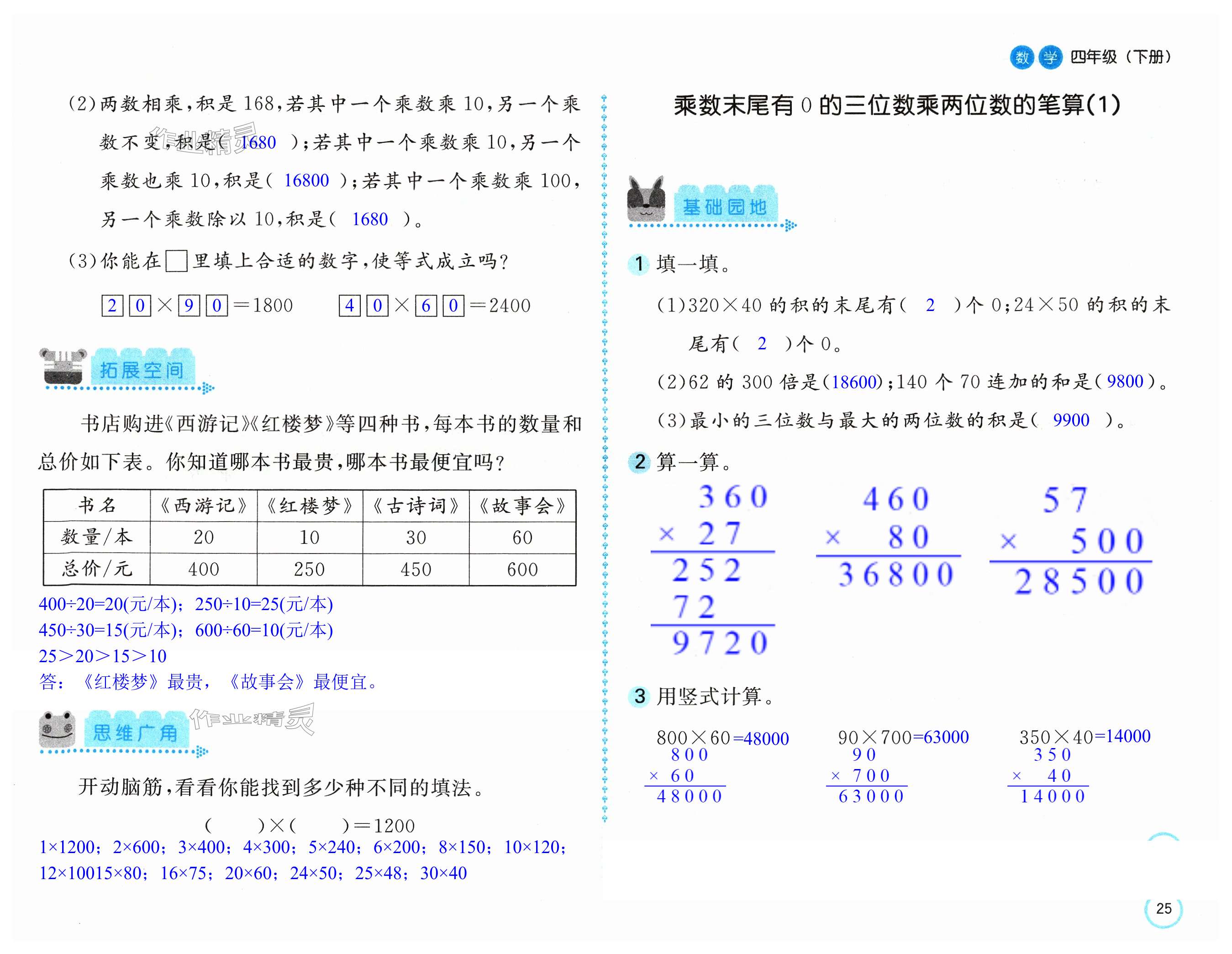Screen dimensions: 1232x954
Task: Click the answer 16800 in parentheses
Action: tap(306, 180)
